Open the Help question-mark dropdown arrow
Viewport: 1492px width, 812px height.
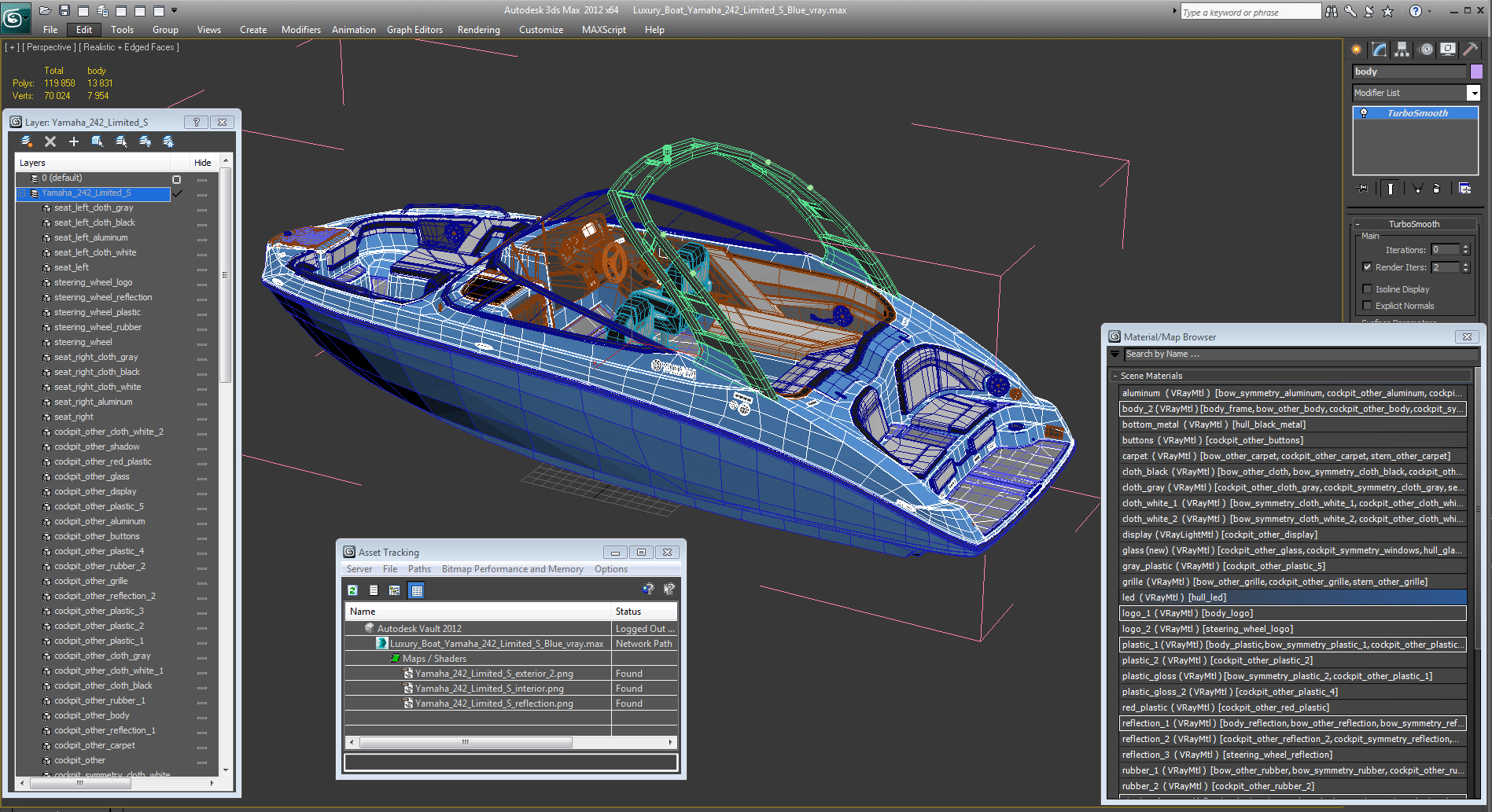click(x=1429, y=11)
